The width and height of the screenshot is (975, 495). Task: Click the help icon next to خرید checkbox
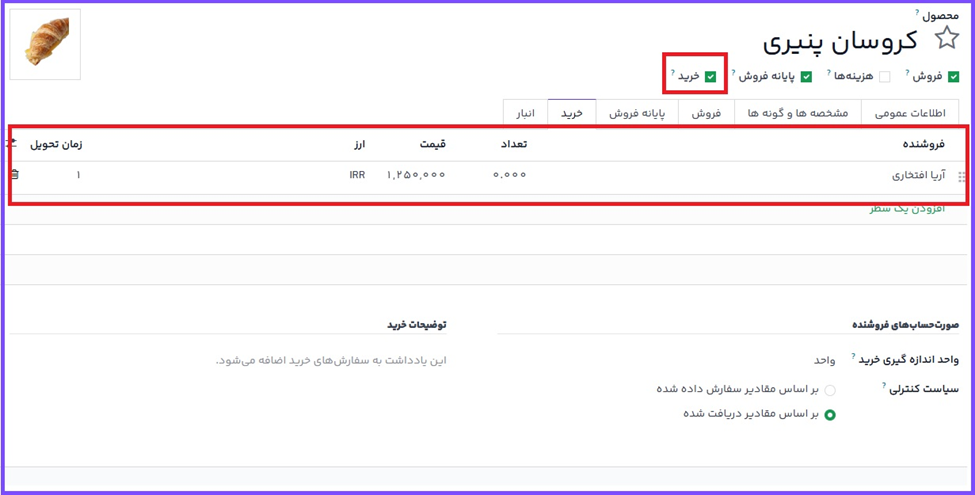673,72
